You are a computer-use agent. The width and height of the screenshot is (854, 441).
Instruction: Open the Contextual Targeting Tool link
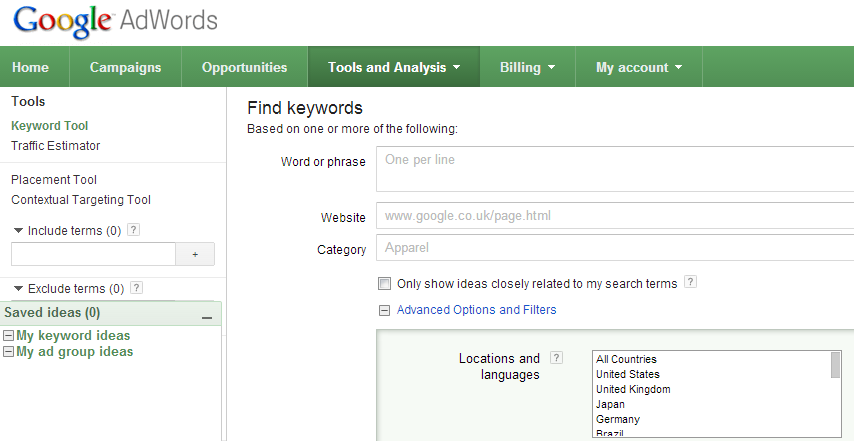[81, 200]
